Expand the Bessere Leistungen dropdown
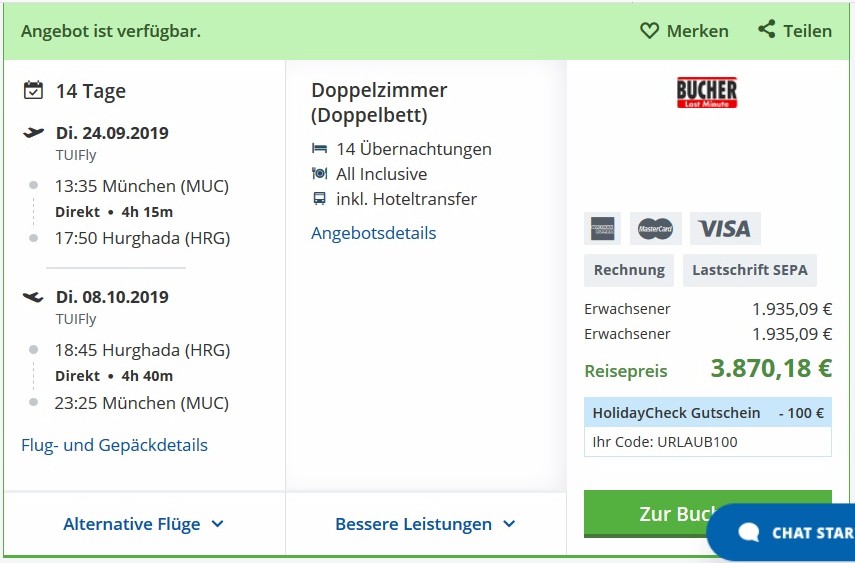Viewport: 855px width, 563px height. click(x=425, y=524)
